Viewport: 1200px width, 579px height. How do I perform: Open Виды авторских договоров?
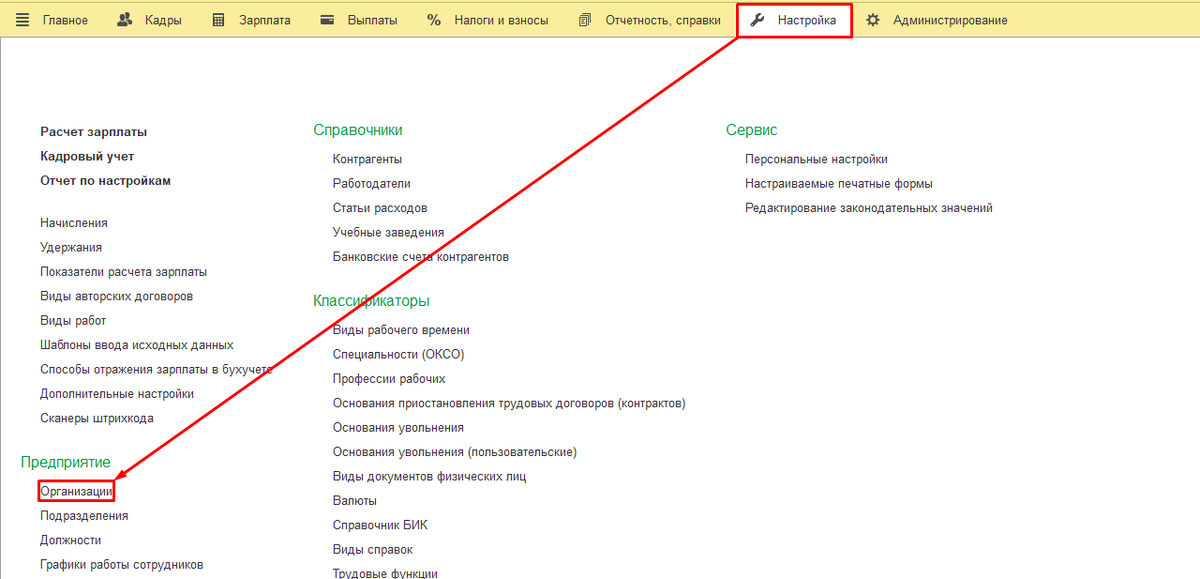click(x=117, y=296)
